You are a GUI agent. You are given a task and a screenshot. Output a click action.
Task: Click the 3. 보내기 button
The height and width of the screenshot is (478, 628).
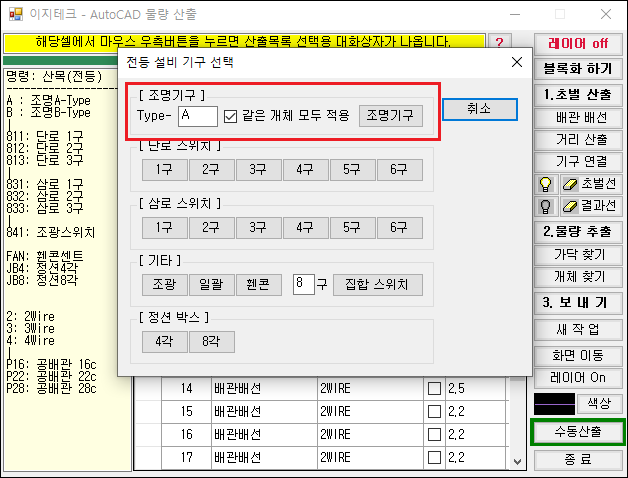578,303
